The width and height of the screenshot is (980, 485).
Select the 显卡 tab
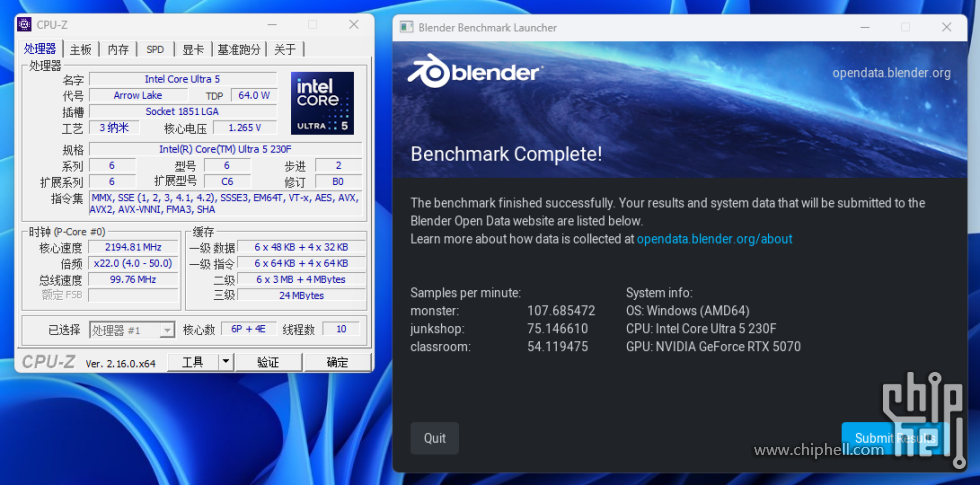[193, 49]
